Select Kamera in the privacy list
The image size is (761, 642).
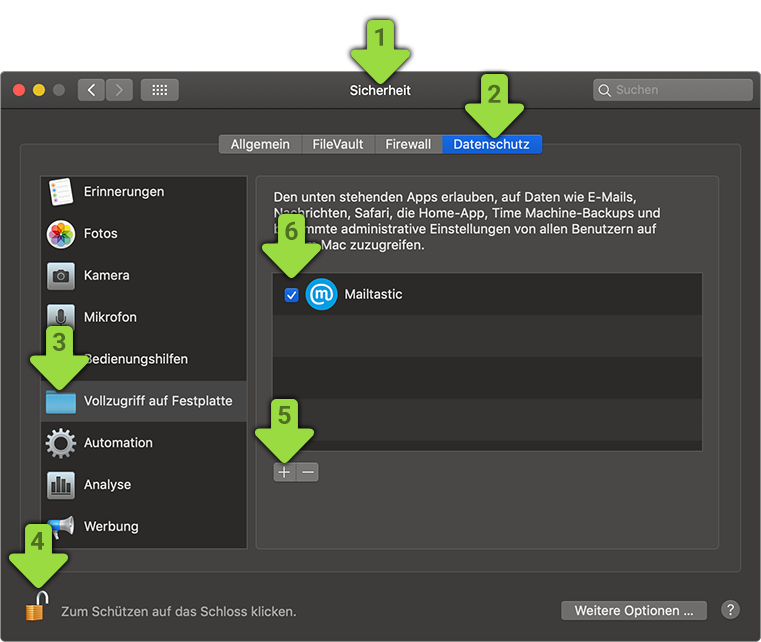pos(144,276)
